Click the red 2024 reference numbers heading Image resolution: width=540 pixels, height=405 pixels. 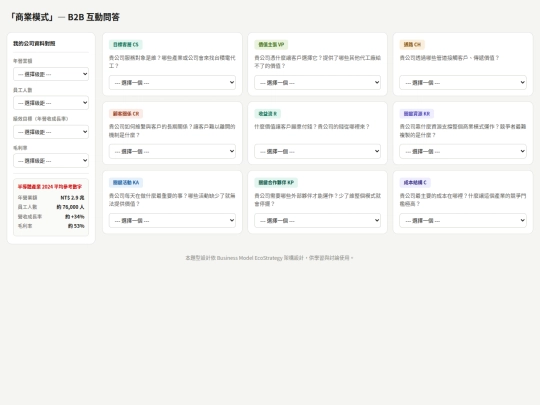coord(50,187)
